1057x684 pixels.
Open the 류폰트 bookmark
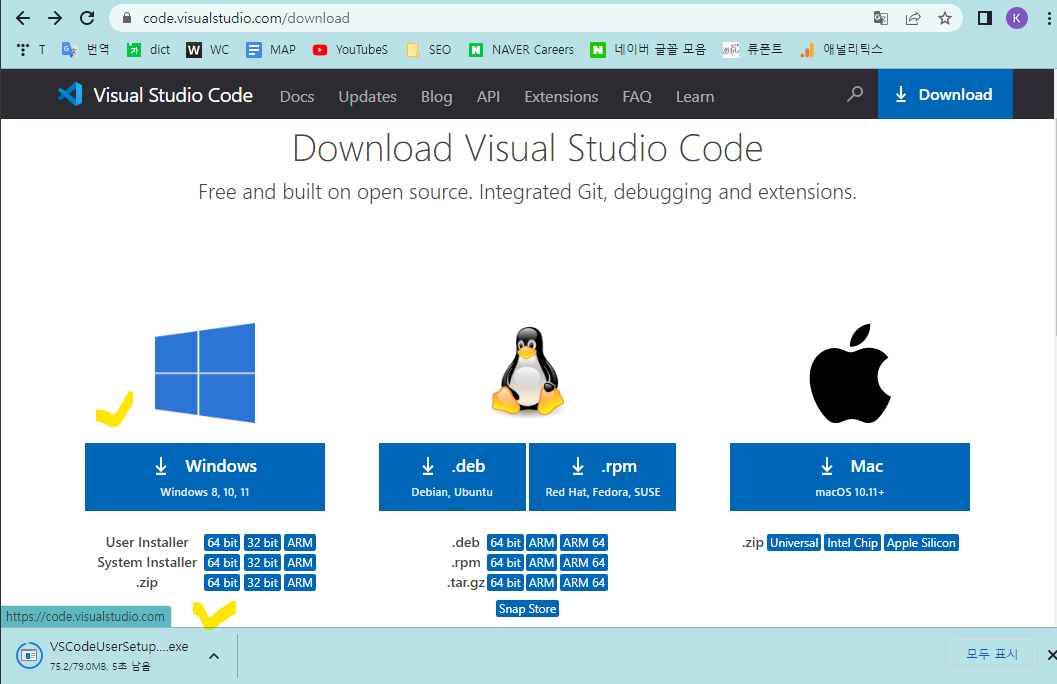[x=752, y=49]
